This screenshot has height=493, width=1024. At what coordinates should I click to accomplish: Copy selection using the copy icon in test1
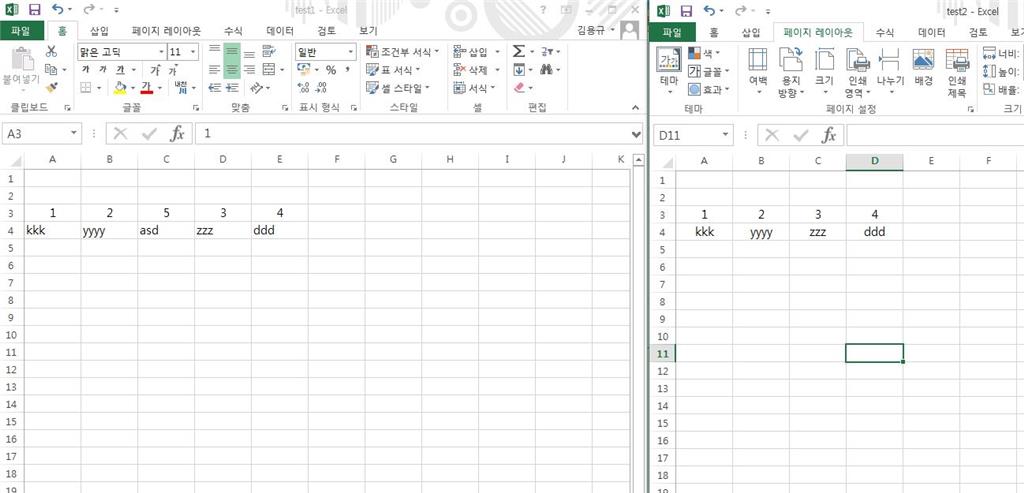pos(51,69)
